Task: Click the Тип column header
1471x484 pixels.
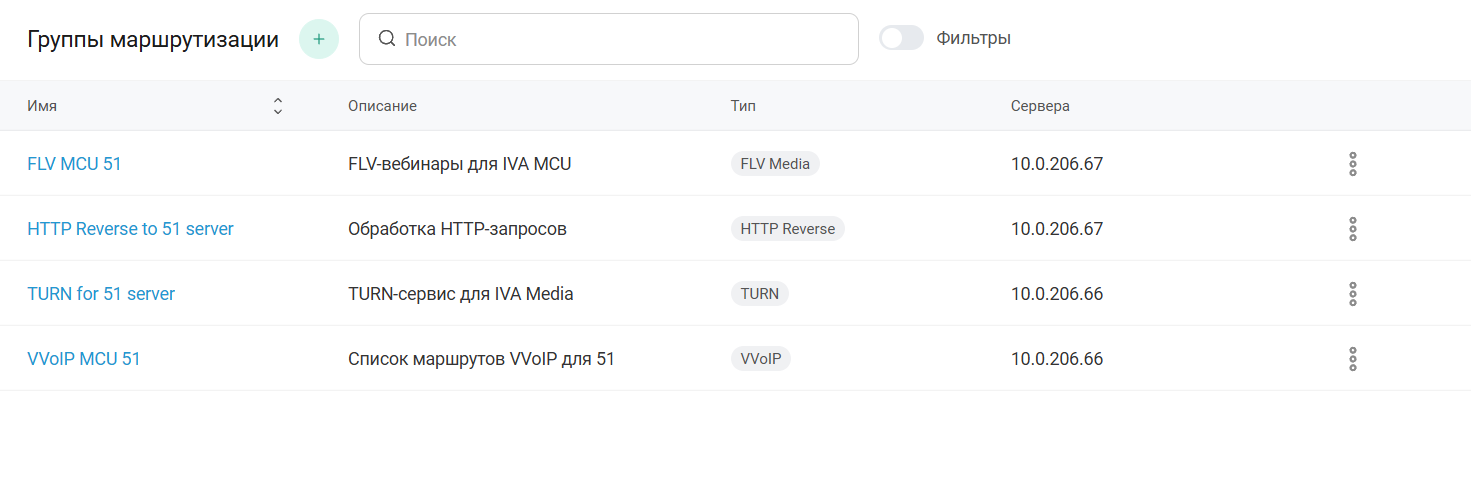Action: [x=743, y=106]
